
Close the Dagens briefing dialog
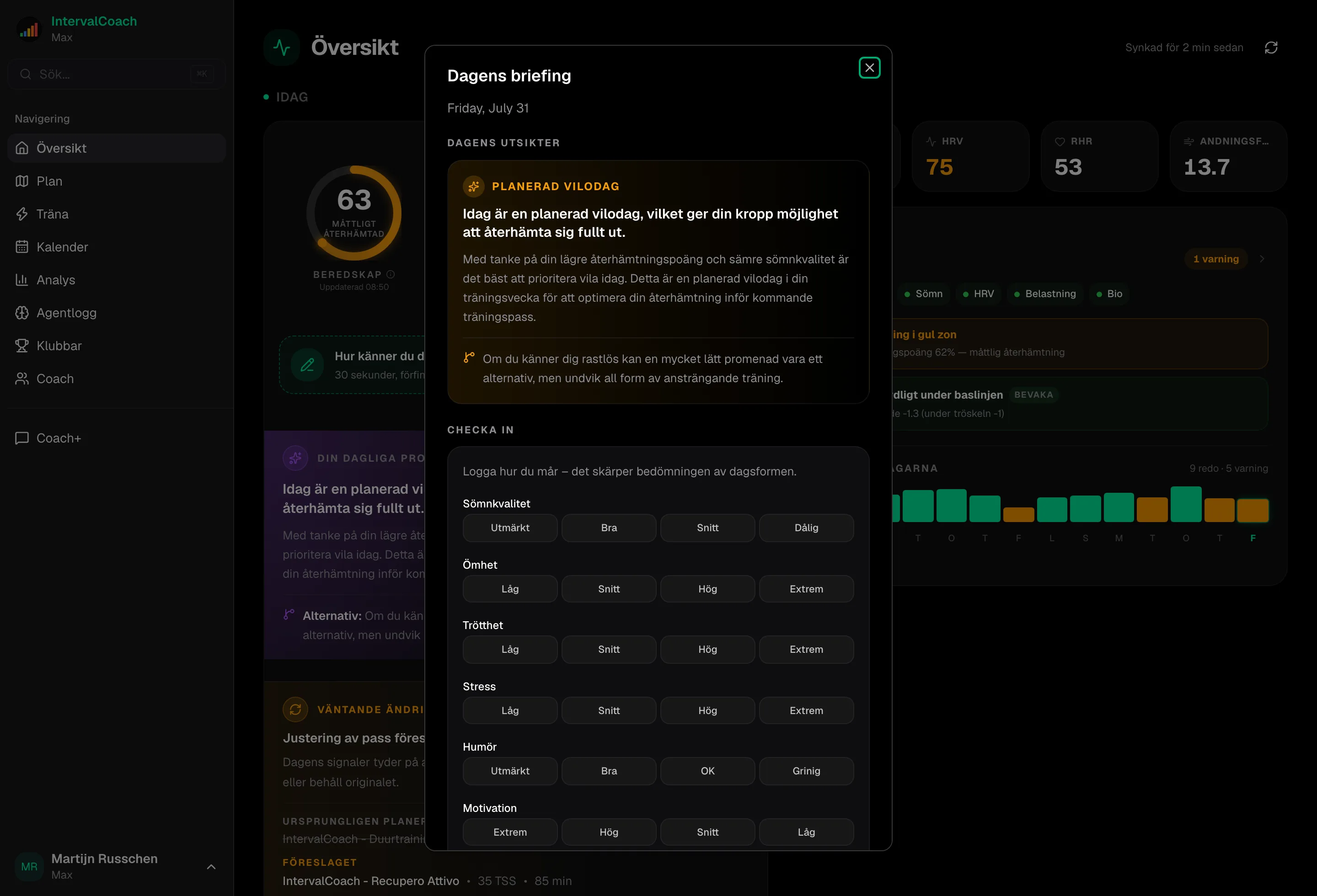point(869,68)
